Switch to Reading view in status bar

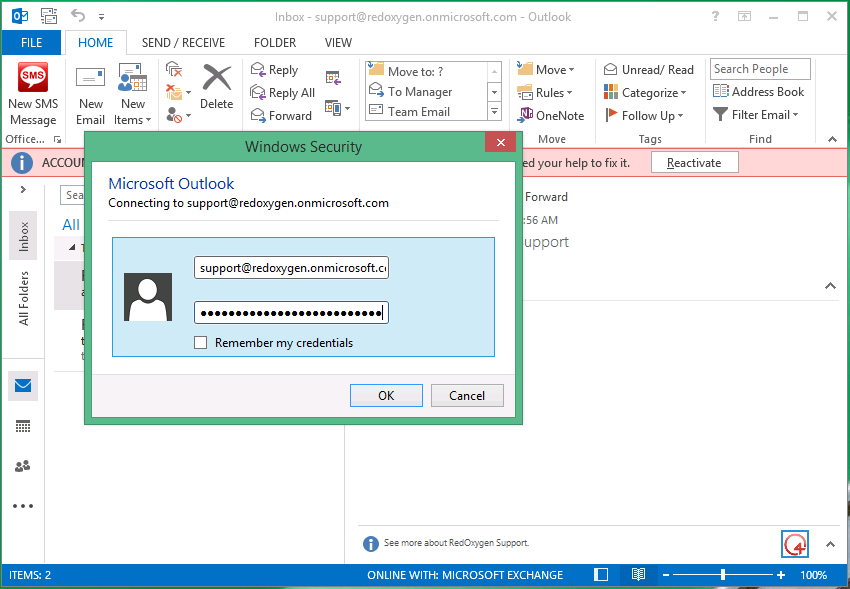tap(639, 574)
